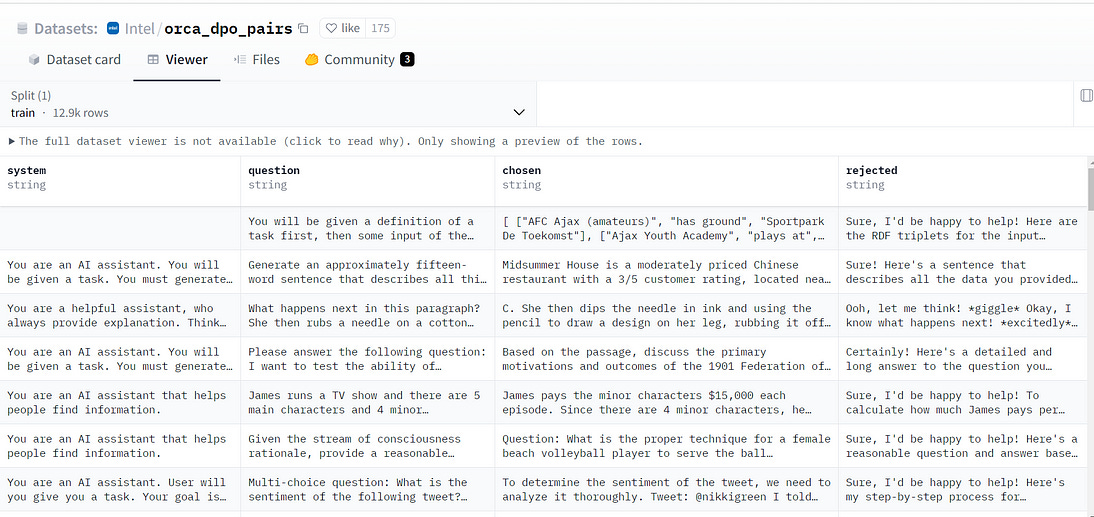Click the Datasets stack icon
Viewport: 1094px width, 517px height.
click(x=22, y=29)
